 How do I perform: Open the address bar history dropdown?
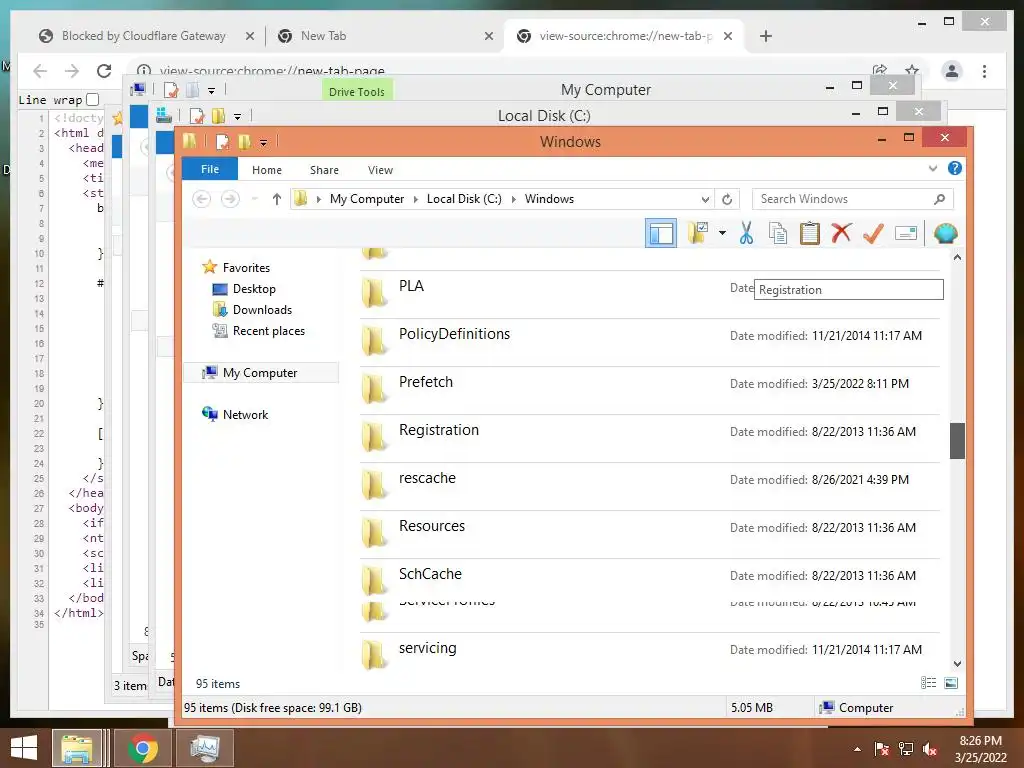705,199
